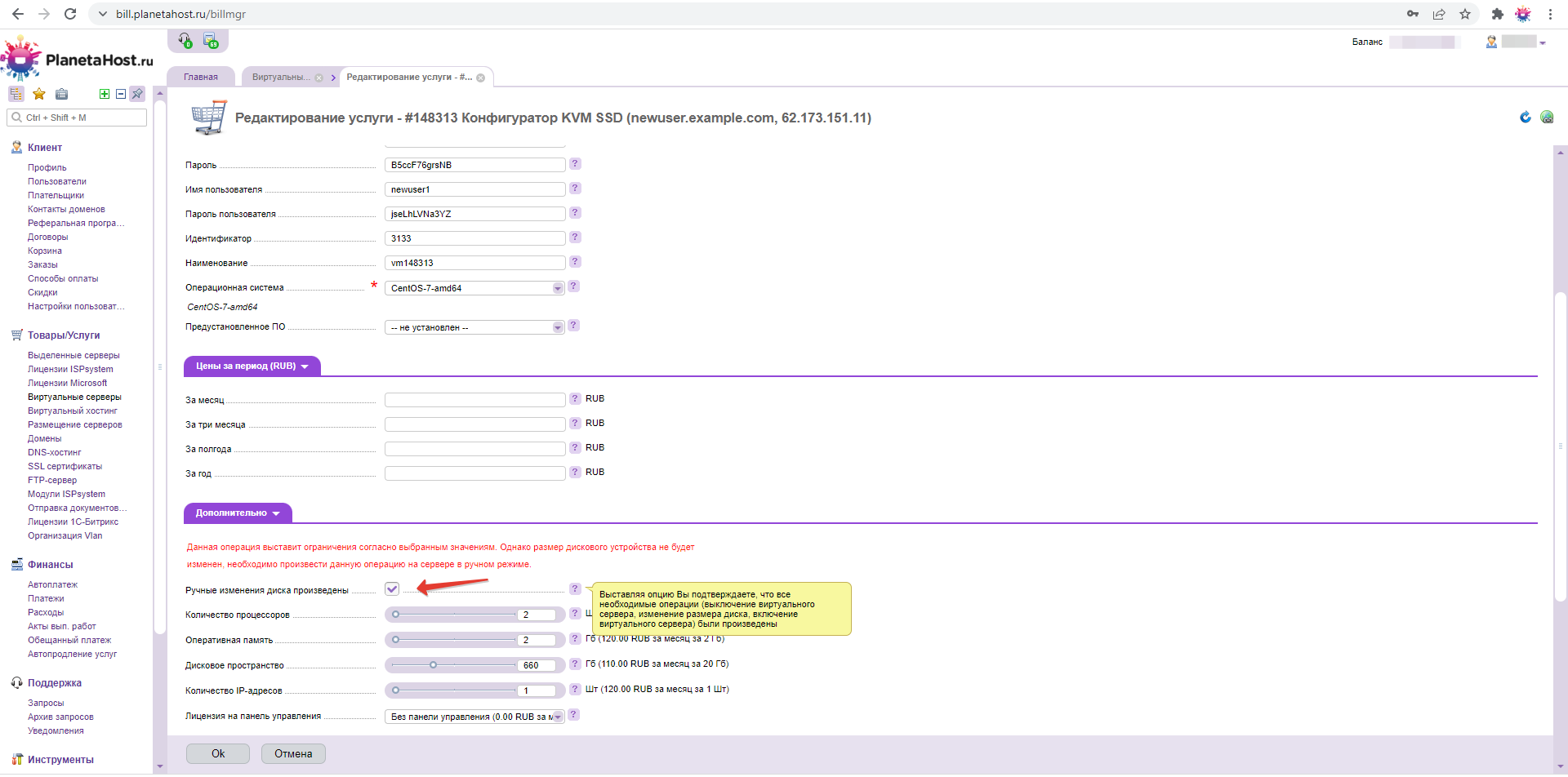Open support requests headset icon in top bar
Screen dimensions: 1568x777
(x=185, y=40)
